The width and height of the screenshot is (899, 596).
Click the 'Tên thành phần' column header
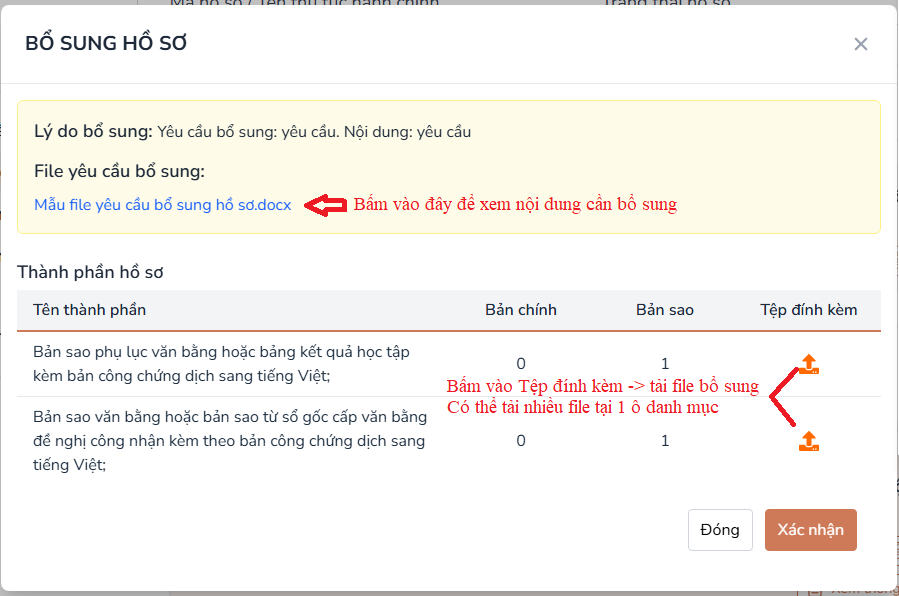[89, 310]
